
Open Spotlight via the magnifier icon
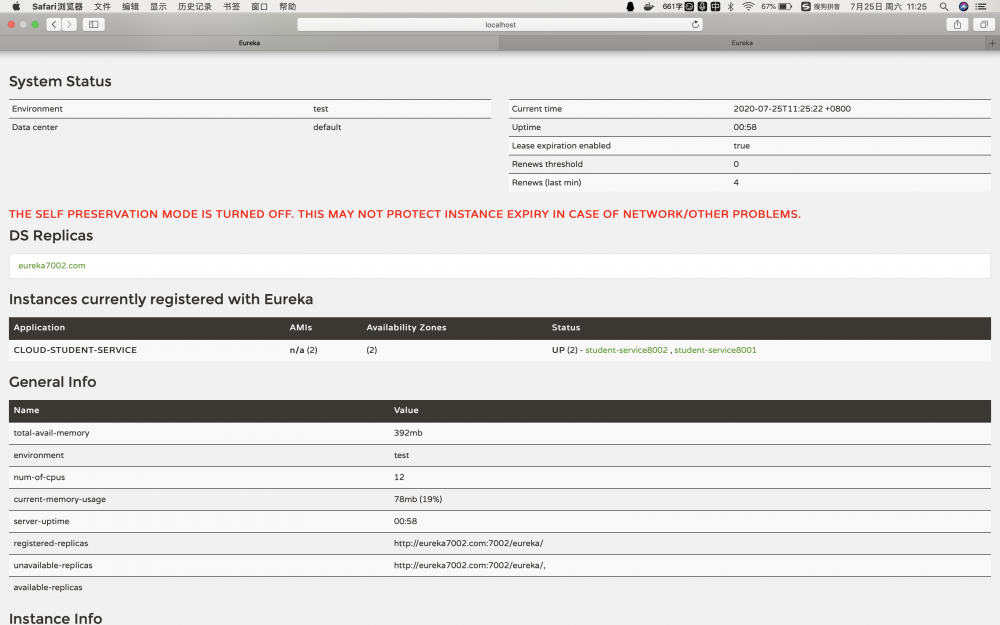[942, 6]
